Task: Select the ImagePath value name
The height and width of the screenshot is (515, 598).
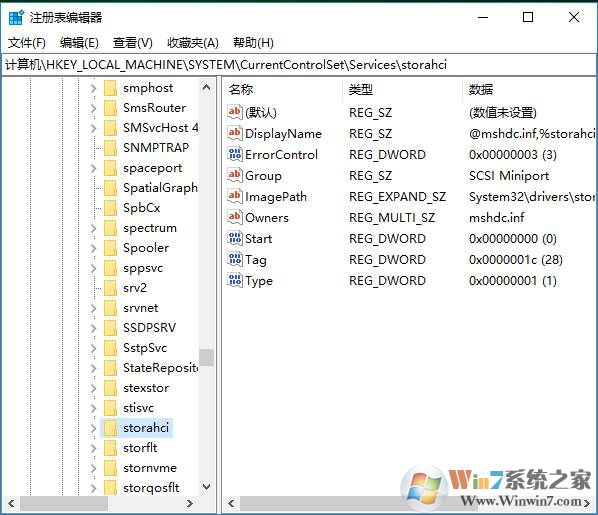Action: point(276,197)
